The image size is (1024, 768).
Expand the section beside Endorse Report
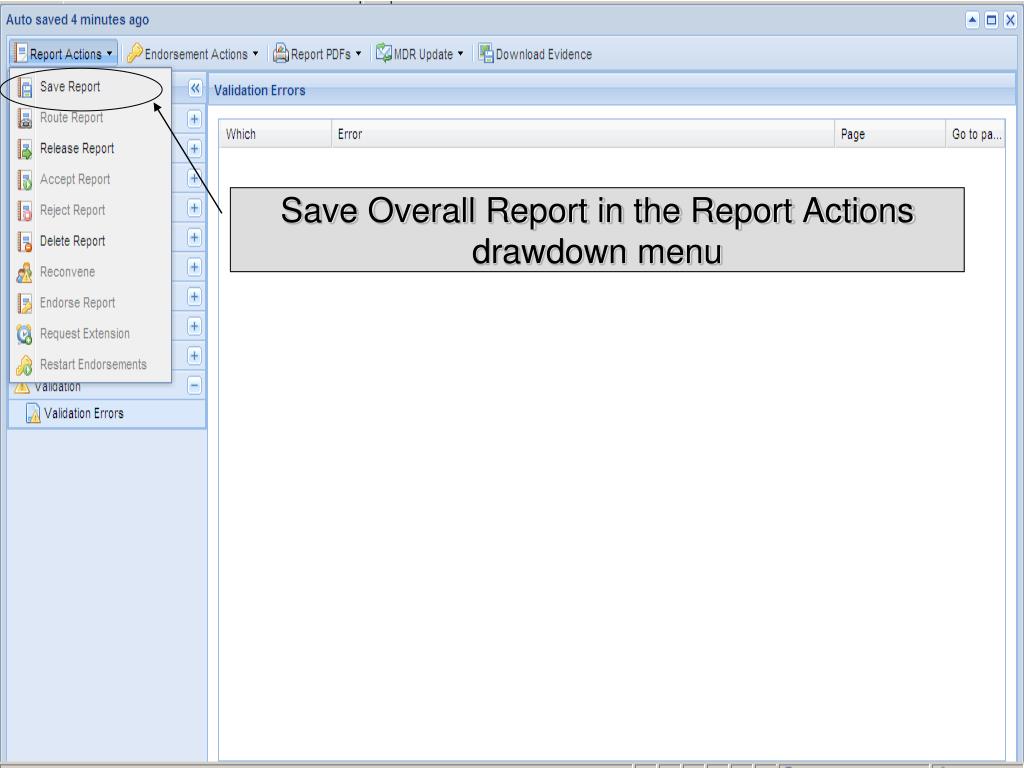coord(195,296)
